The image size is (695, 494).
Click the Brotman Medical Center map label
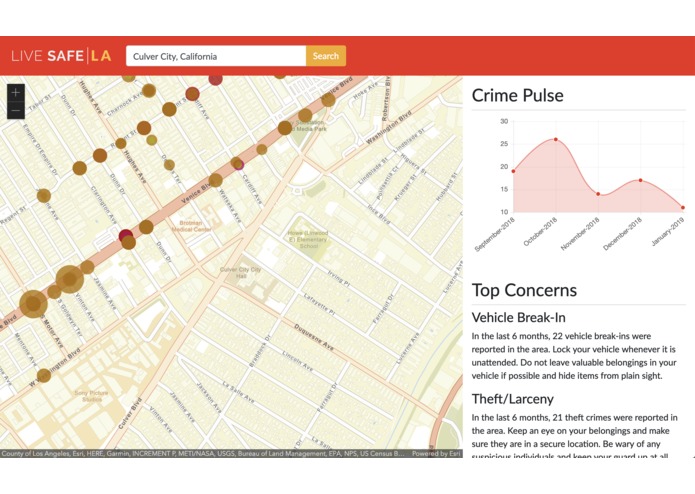(191, 226)
